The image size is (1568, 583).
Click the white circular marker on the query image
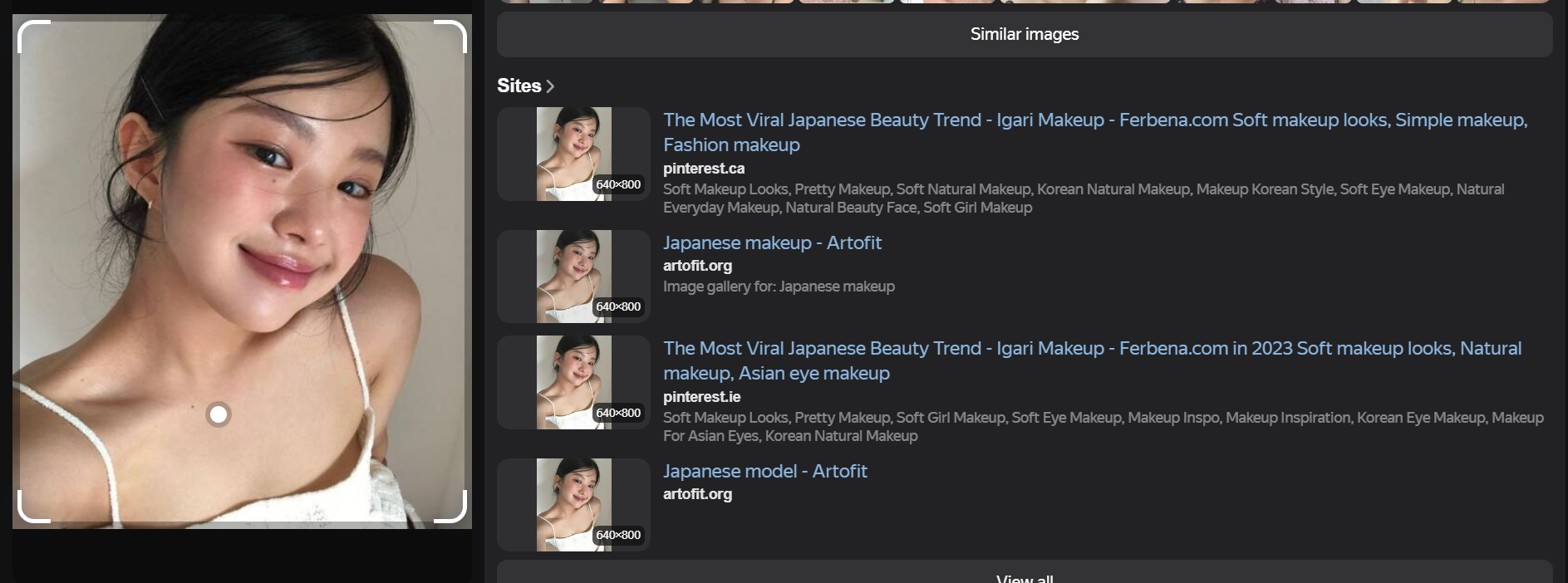coord(219,414)
